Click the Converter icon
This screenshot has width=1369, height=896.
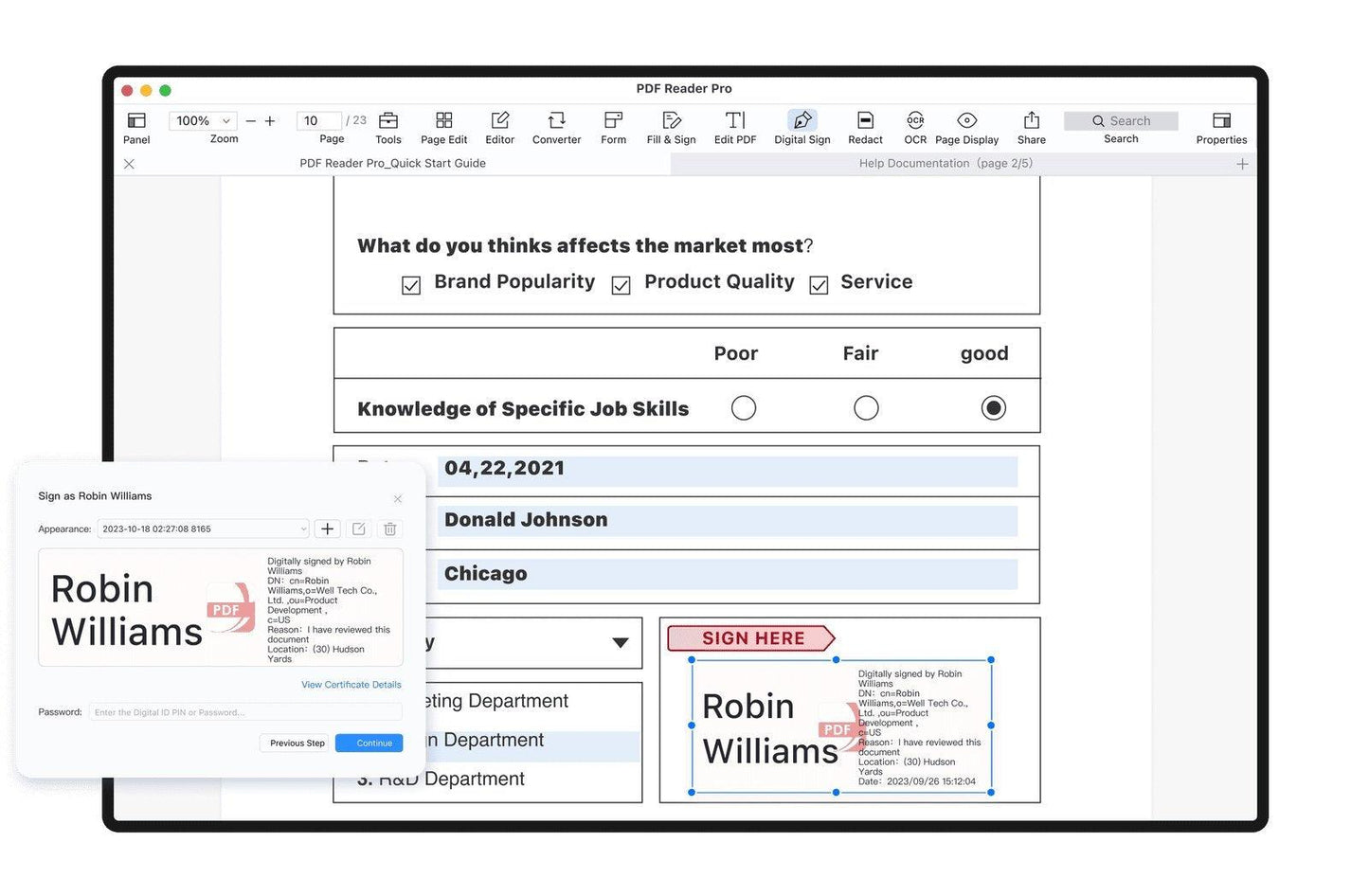click(x=556, y=127)
